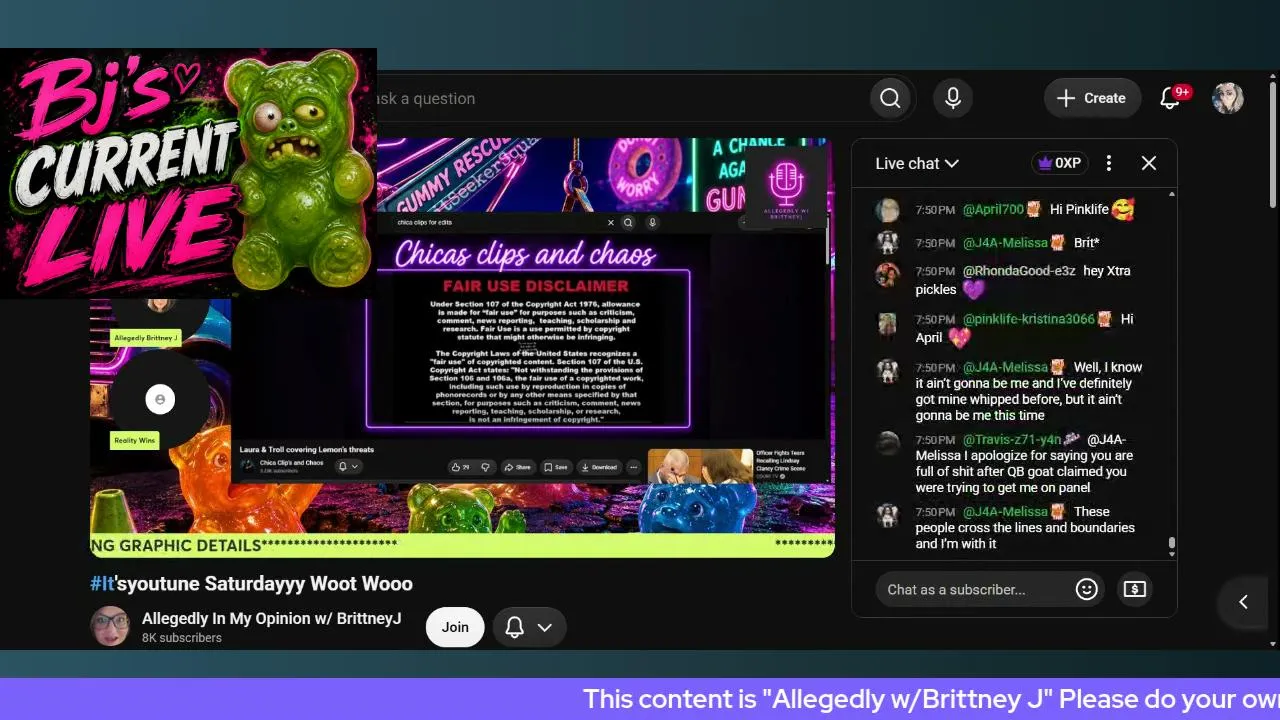The image size is (1280, 720).
Task: Click the 0XP crown badge
Action: click(x=1059, y=163)
